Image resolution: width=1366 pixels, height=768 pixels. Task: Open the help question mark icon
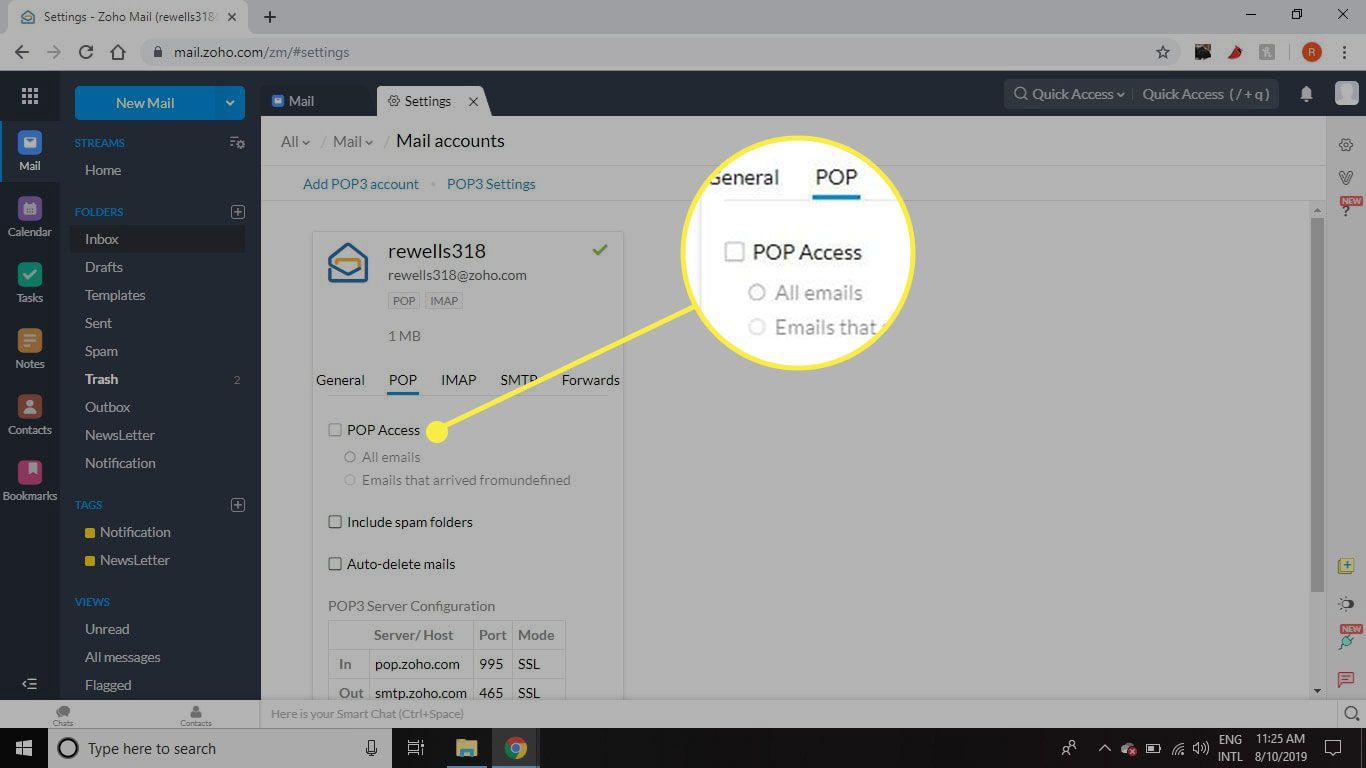pyautogui.click(x=1346, y=210)
